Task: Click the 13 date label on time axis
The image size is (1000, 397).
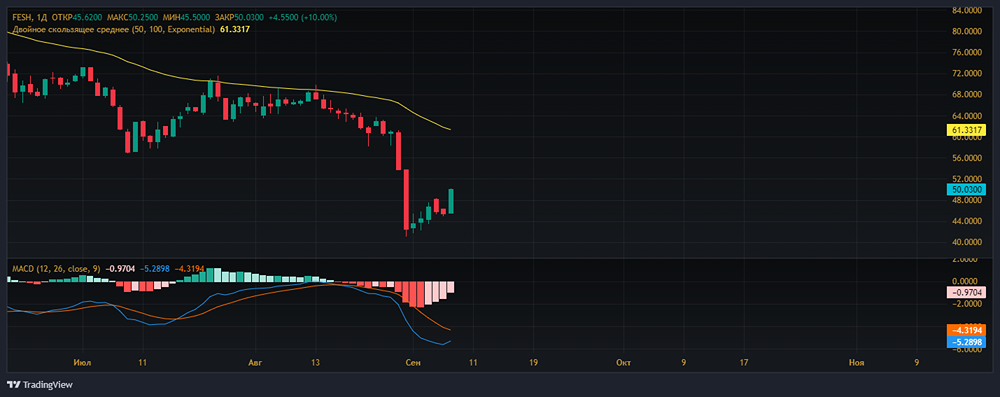Action: click(x=315, y=363)
